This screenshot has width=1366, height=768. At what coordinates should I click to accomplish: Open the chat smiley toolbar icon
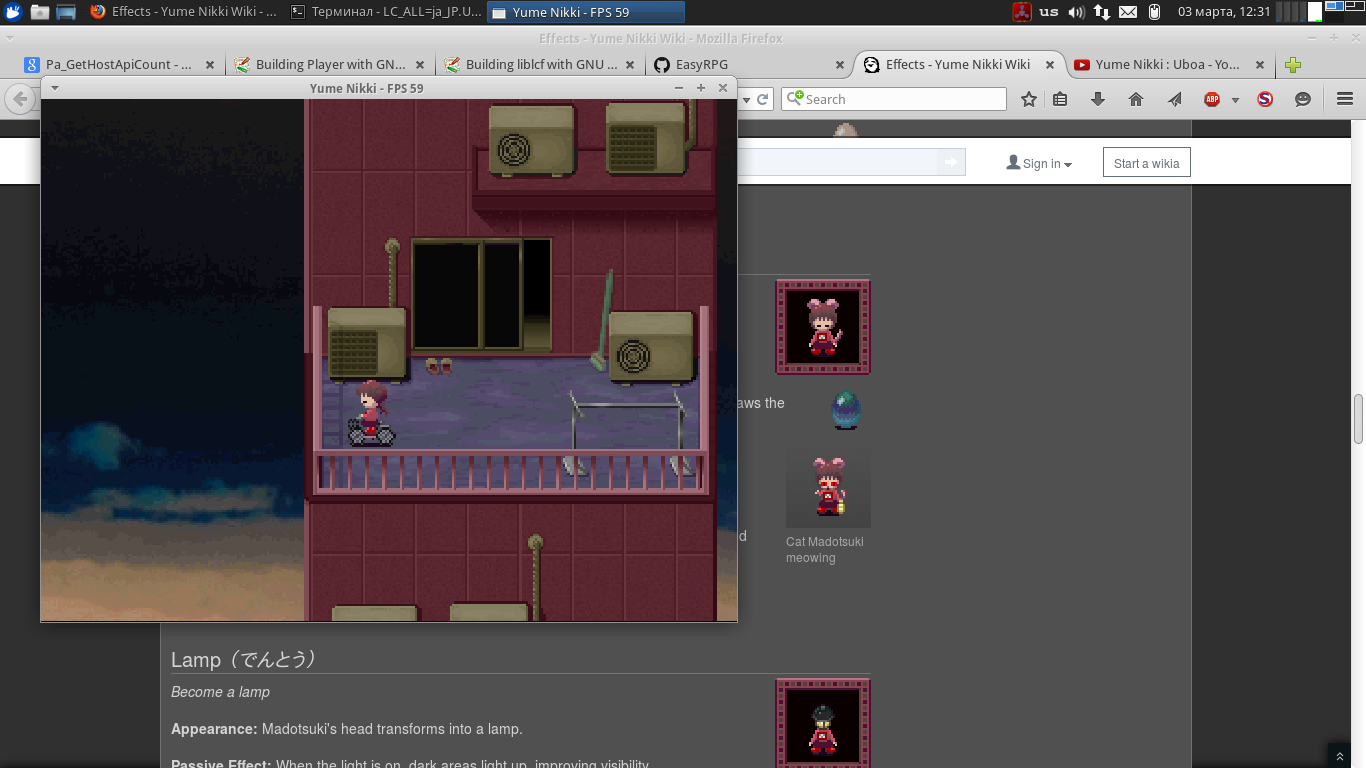point(1303,99)
